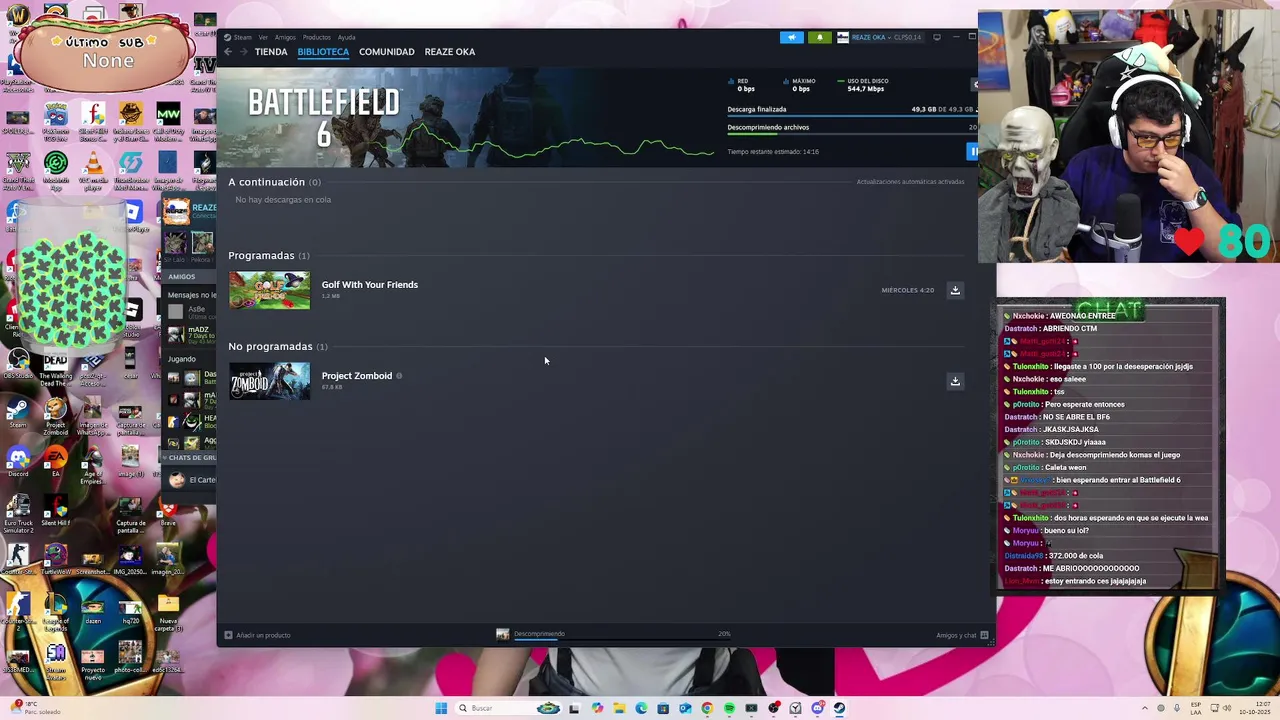
Task: Open Golf With Your Friends title
Action: coord(370,285)
